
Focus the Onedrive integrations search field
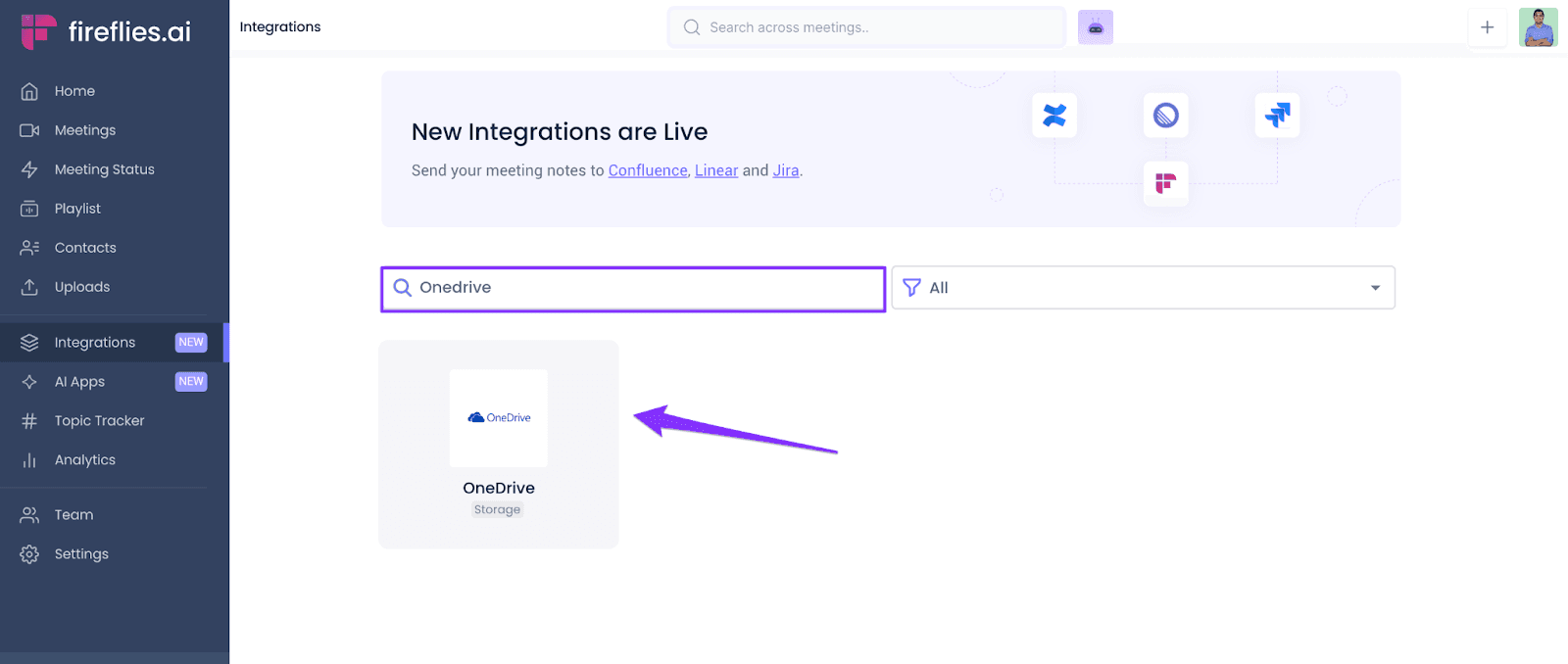coord(633,289)
